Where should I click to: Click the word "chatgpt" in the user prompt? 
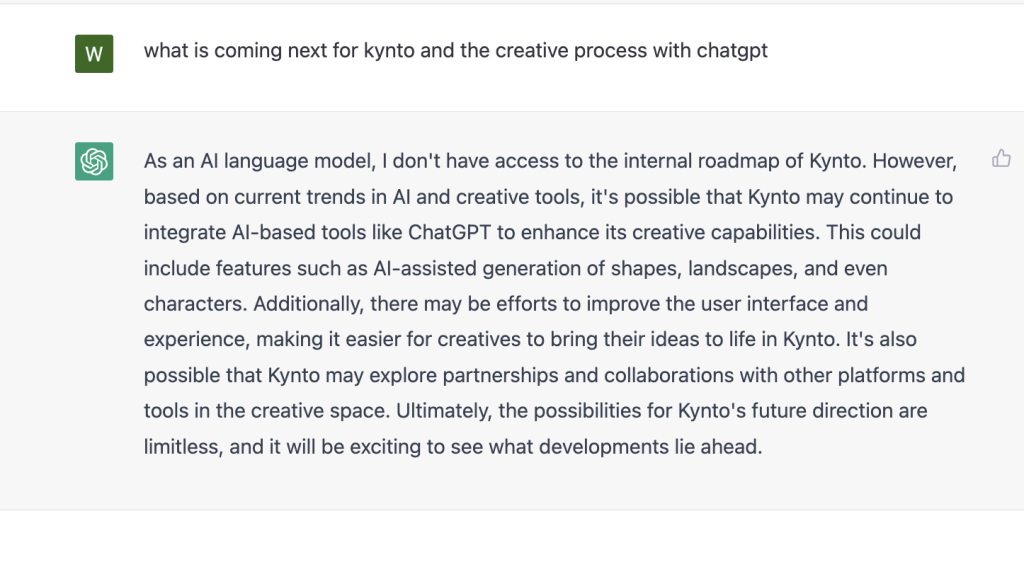732,51
